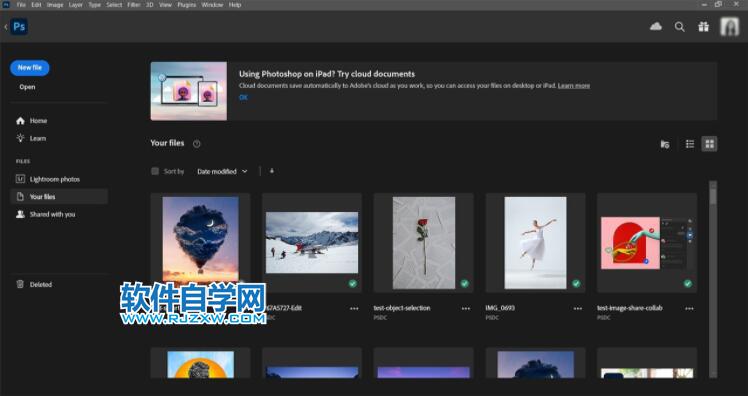This screenshot has height=396, width=748.
Task: Select Your files in the sidebar
Action: point(59,197)
